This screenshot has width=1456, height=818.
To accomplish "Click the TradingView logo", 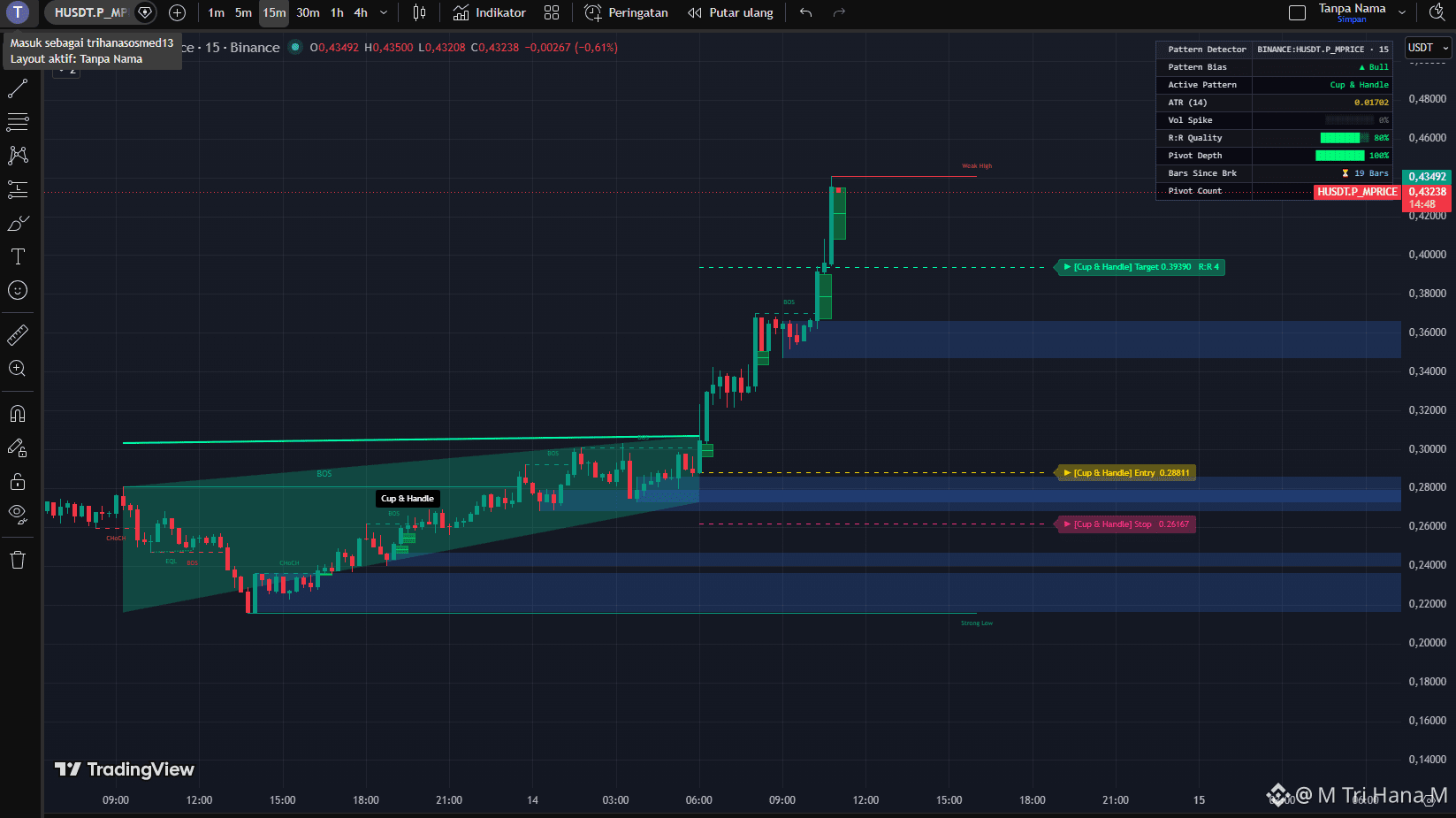I will [125, 769].
